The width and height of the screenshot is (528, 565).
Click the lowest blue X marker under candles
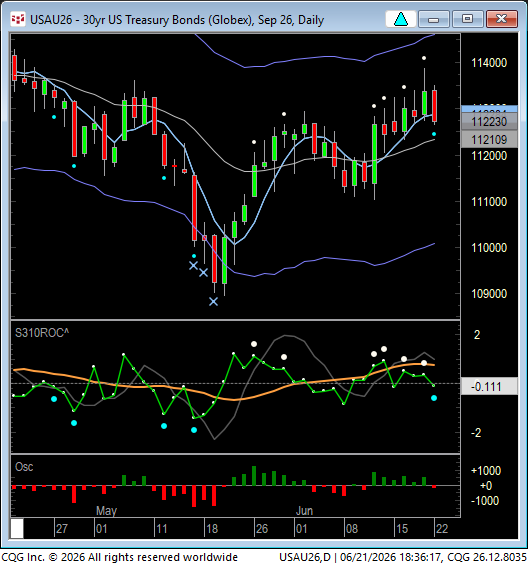[x=213, y=302]
